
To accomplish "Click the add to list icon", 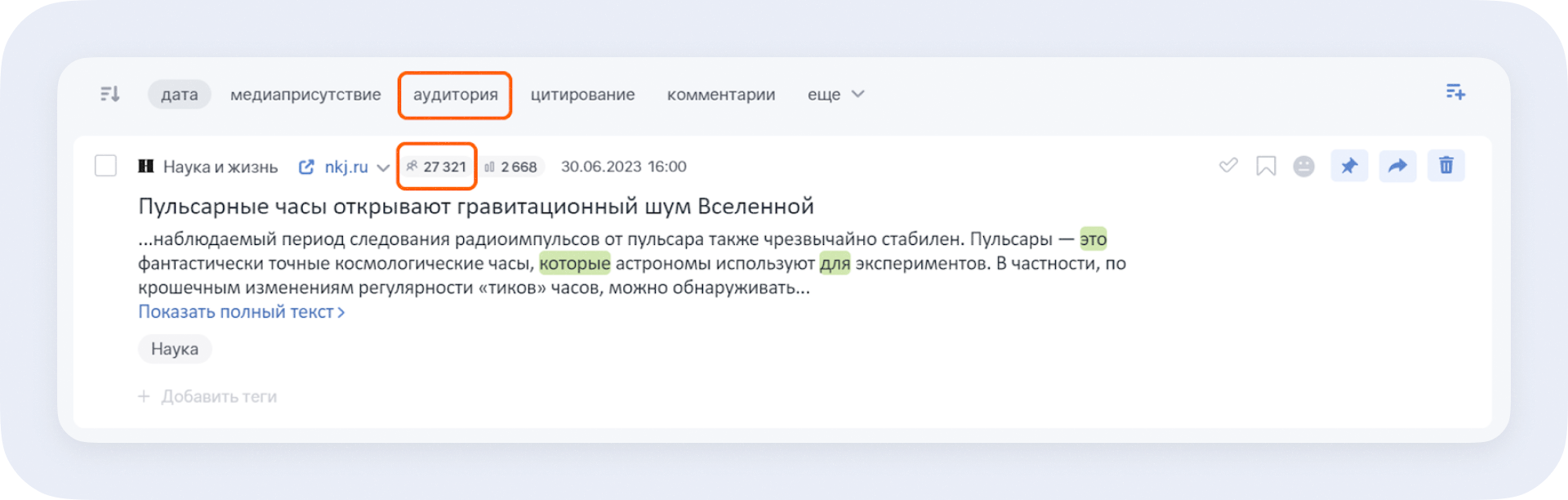I will click(1454, 92).
